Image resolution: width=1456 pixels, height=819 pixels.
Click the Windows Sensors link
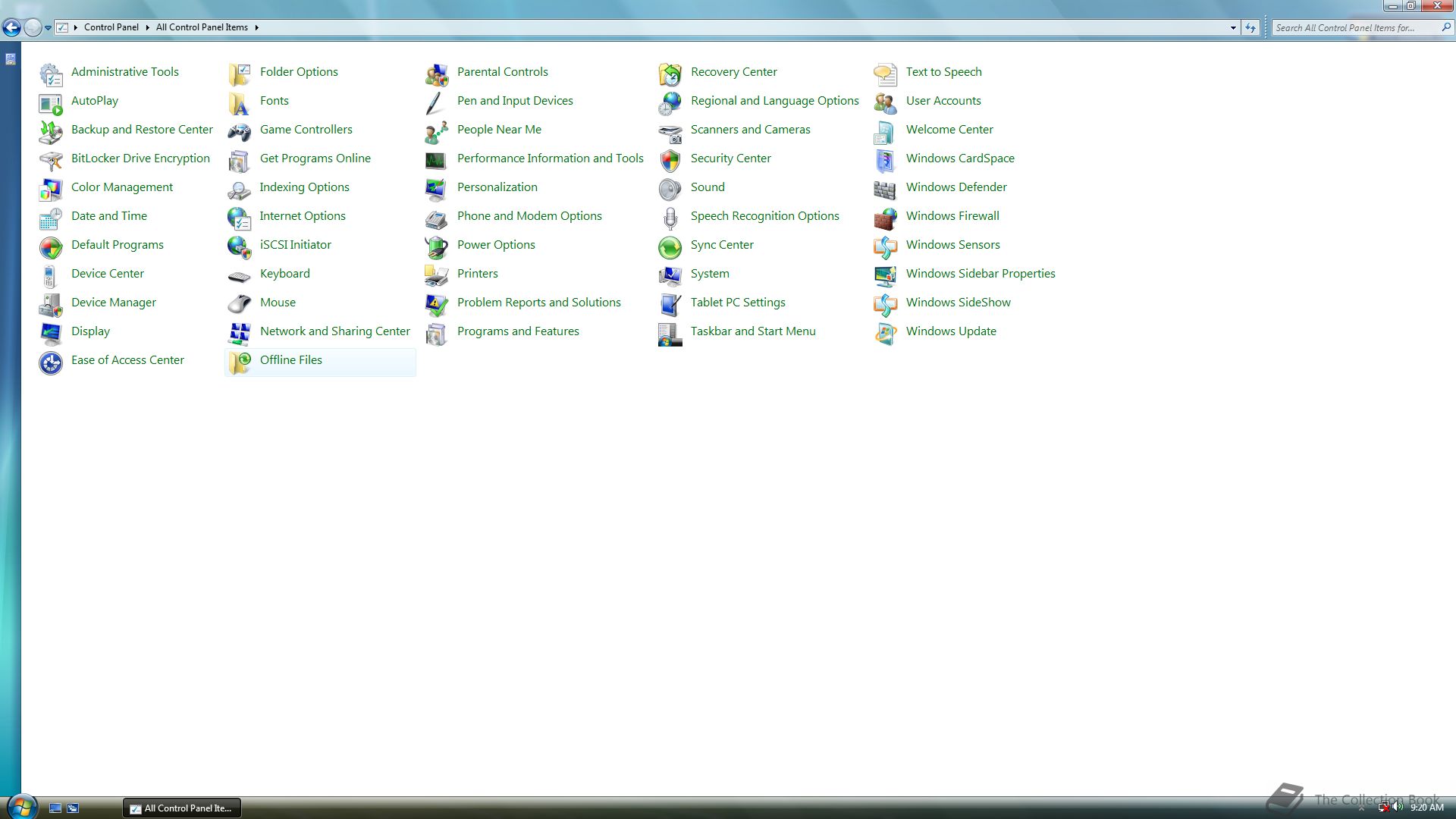[953, 244]
